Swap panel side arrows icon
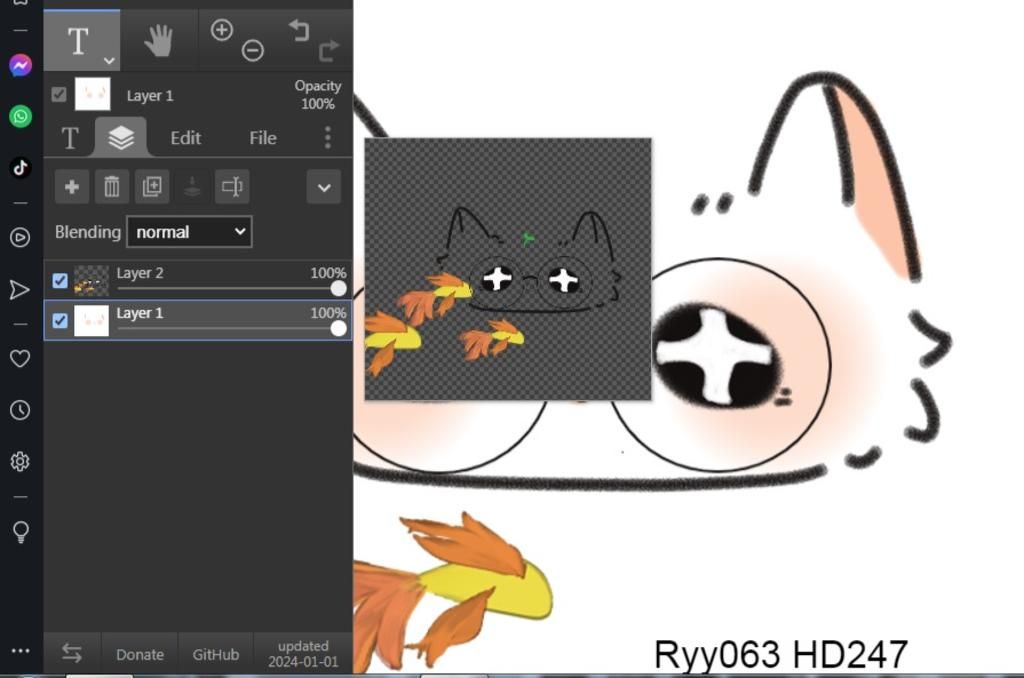Screen dimensions: 1024x678 coord(72,653)
